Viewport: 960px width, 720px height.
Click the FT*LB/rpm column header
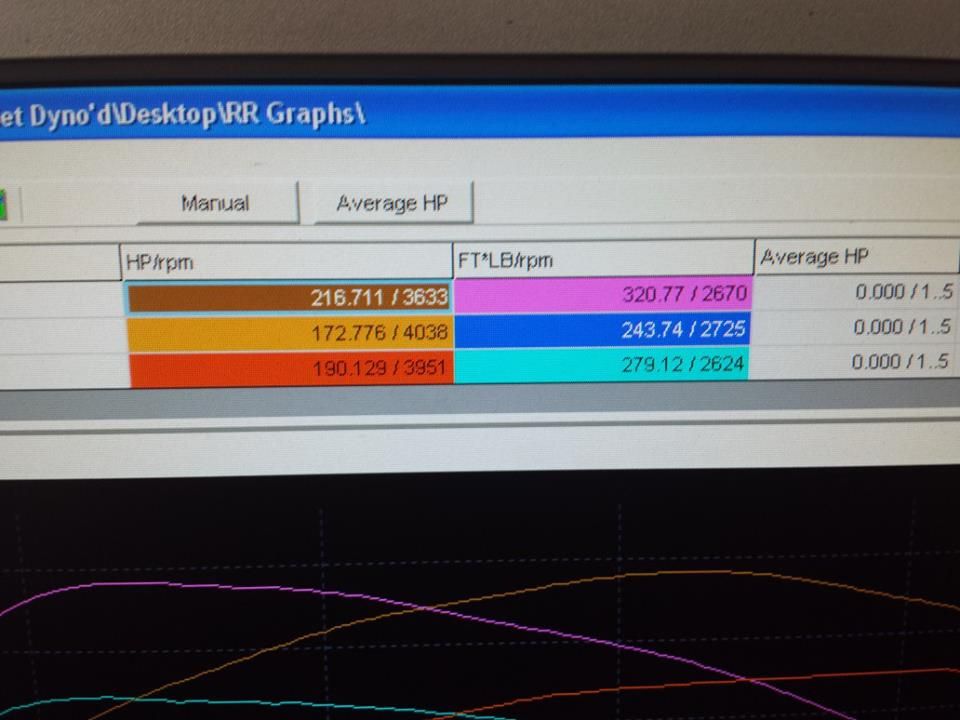click(602, 259)
